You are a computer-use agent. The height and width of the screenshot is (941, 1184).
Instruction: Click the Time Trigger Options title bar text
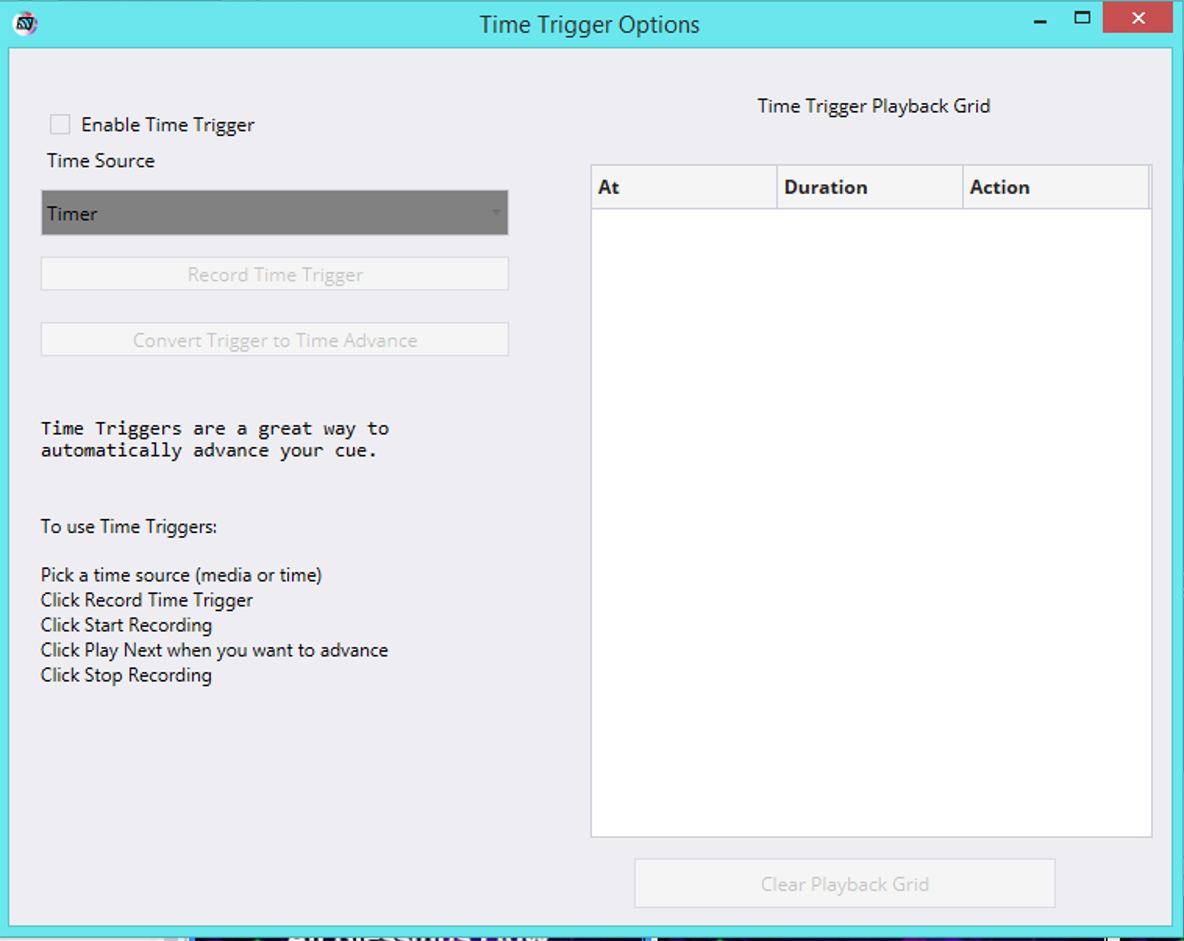click(589, 25)
